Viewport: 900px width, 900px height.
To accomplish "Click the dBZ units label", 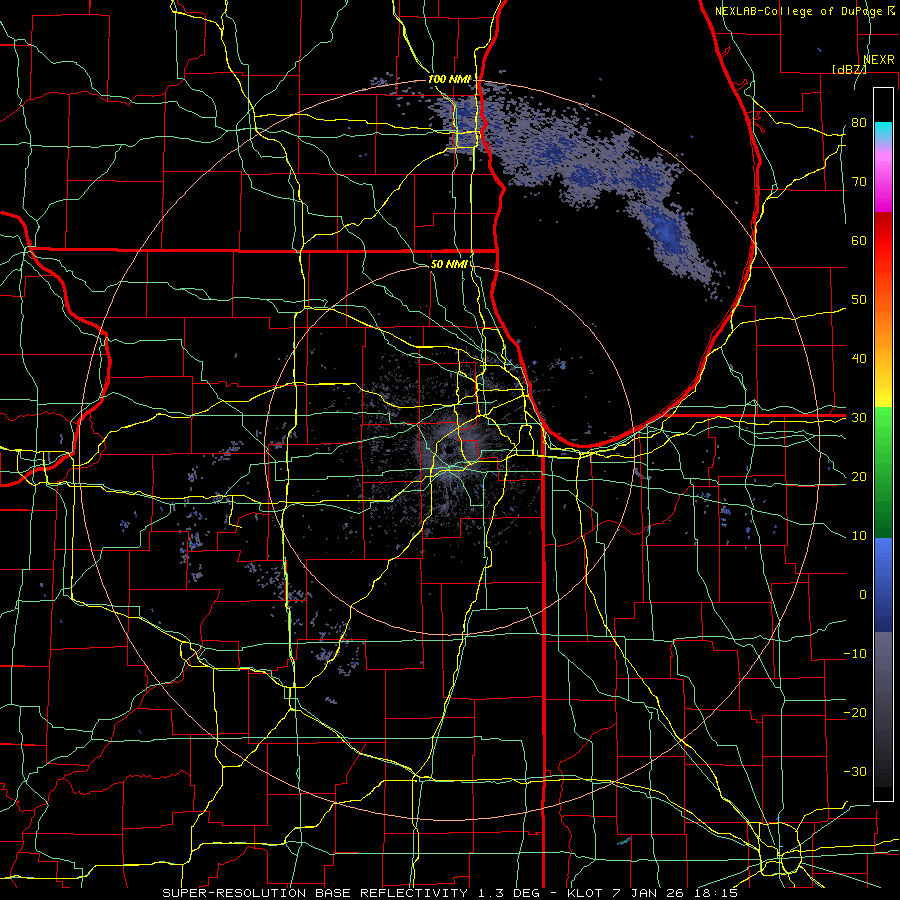I will point(849,69).
